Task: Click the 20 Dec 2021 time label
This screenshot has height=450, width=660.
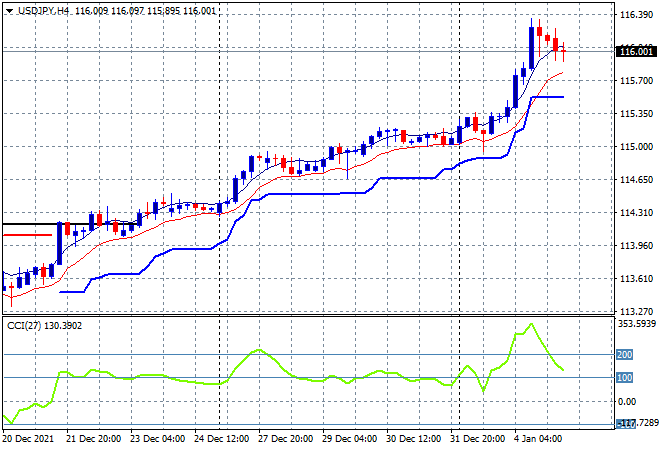Action: point(28,439)
